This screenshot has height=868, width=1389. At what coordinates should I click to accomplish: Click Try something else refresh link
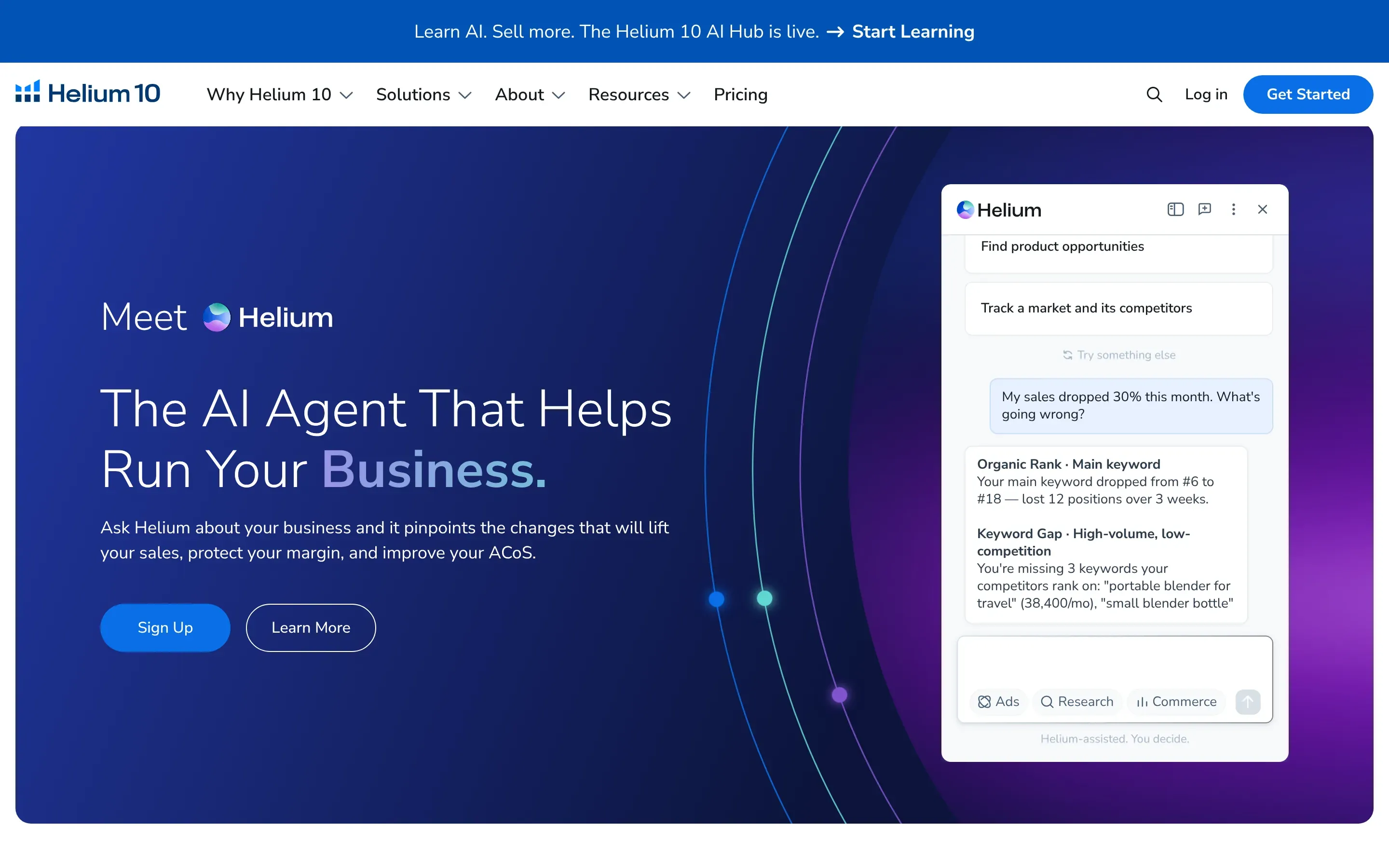1118,355
